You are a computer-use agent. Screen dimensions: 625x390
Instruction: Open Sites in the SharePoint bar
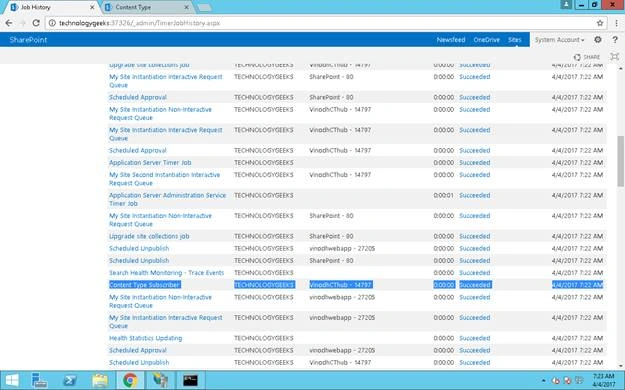[x=515, y=39]
